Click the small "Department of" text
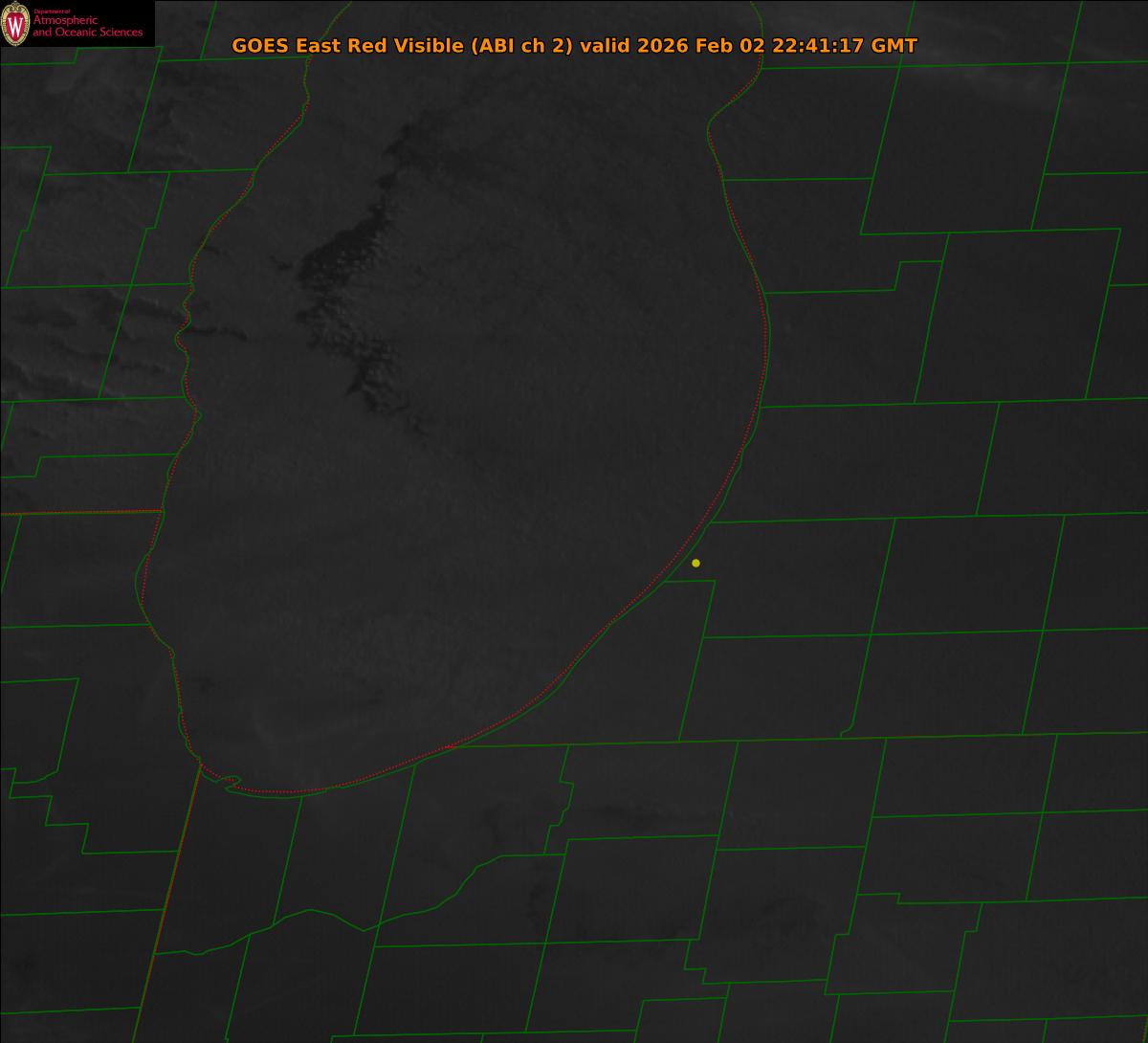The width and height of the screenshot is (1148, 1043). point(52,11)
